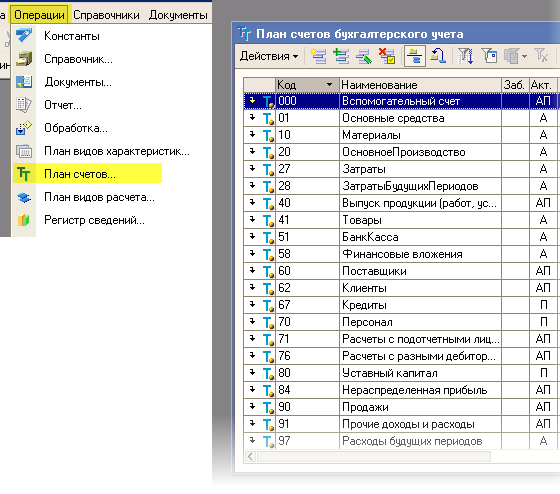Image resolution: width=560 pixels, height=494 pixels.
Task: Open the Операции menu
Action: point(39,15)
